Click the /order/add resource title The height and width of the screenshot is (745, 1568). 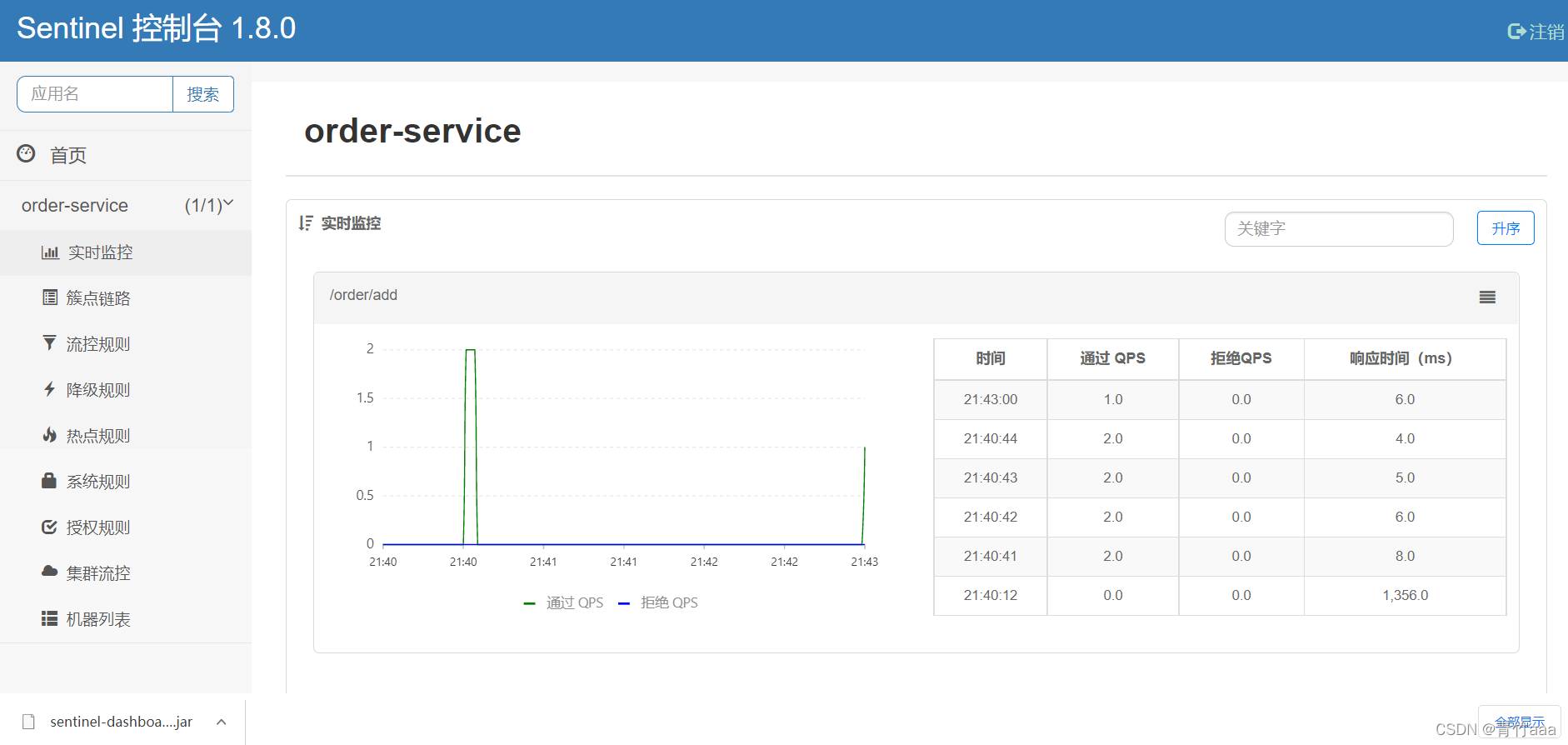click(x=363, y=295)
